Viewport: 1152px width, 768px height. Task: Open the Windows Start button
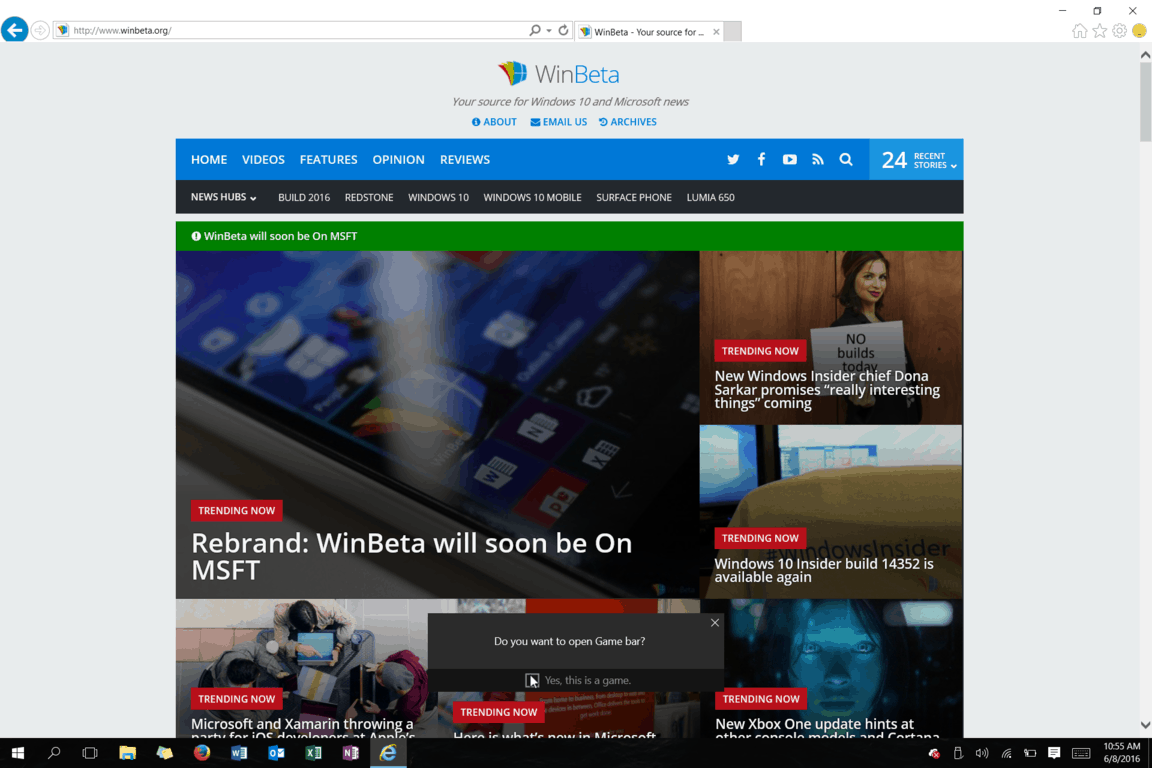point(18,753)
